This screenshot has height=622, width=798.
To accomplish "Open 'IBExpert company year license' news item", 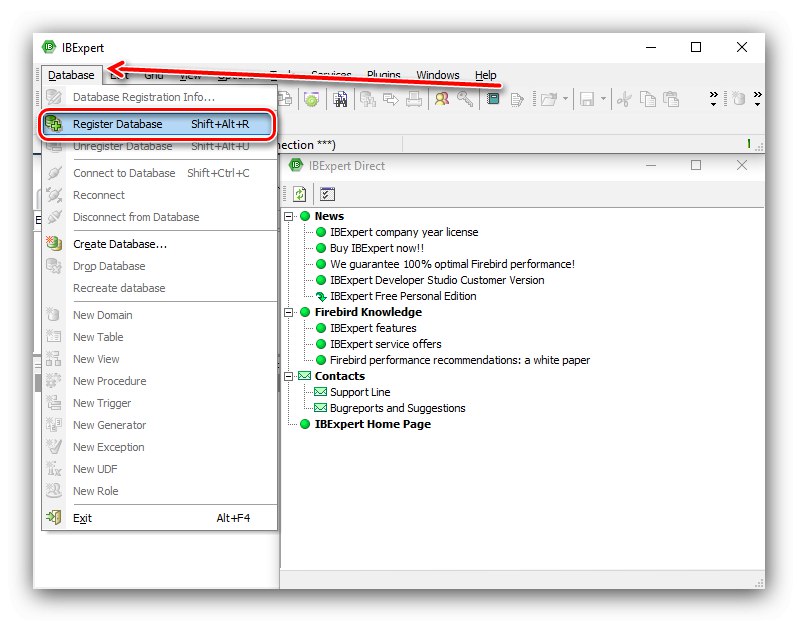I will (404, 232).
